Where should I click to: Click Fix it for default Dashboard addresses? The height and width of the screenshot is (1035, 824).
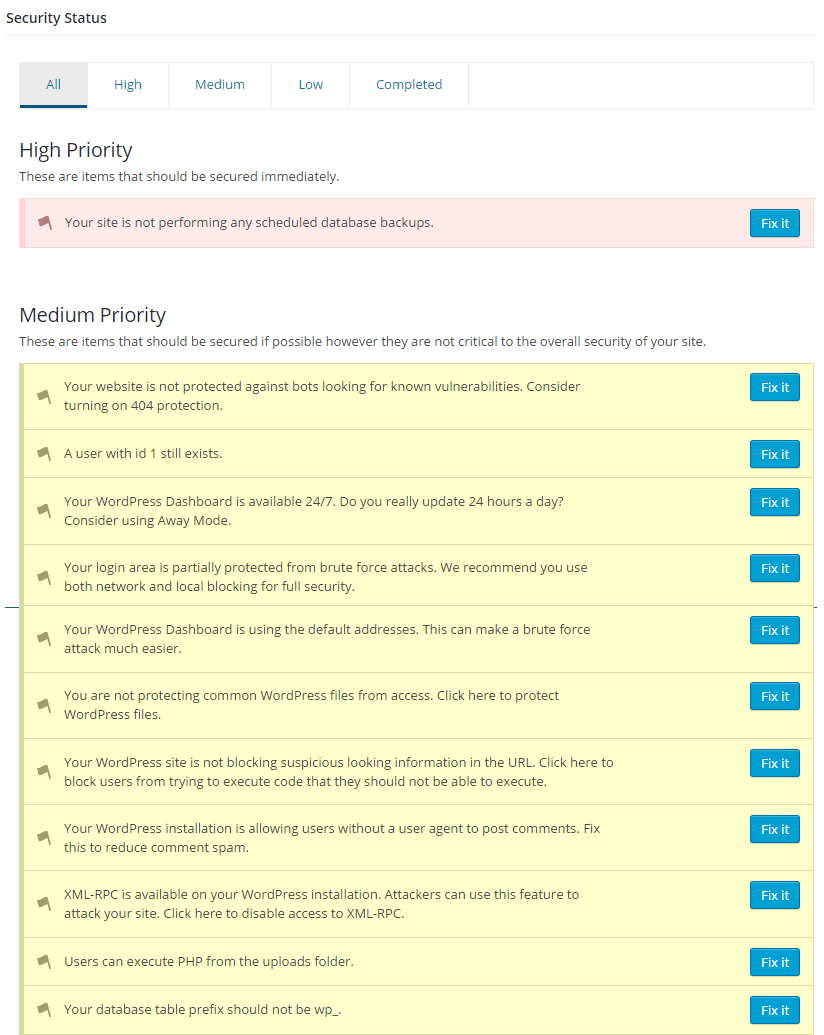775,631
